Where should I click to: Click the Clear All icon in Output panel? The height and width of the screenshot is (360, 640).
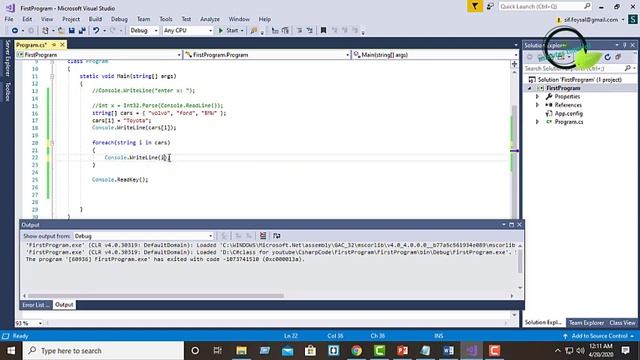click(263, 236)
